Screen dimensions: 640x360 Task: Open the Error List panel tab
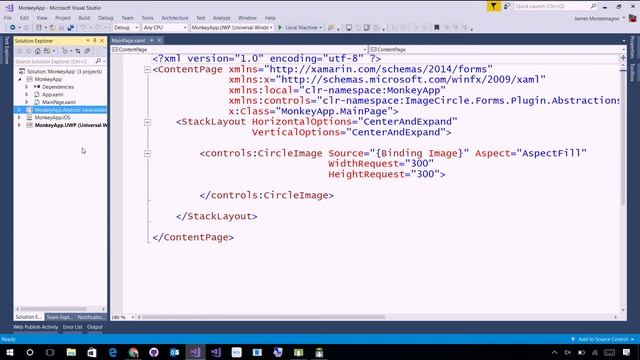pyautogui.click(x=73, y=327)
